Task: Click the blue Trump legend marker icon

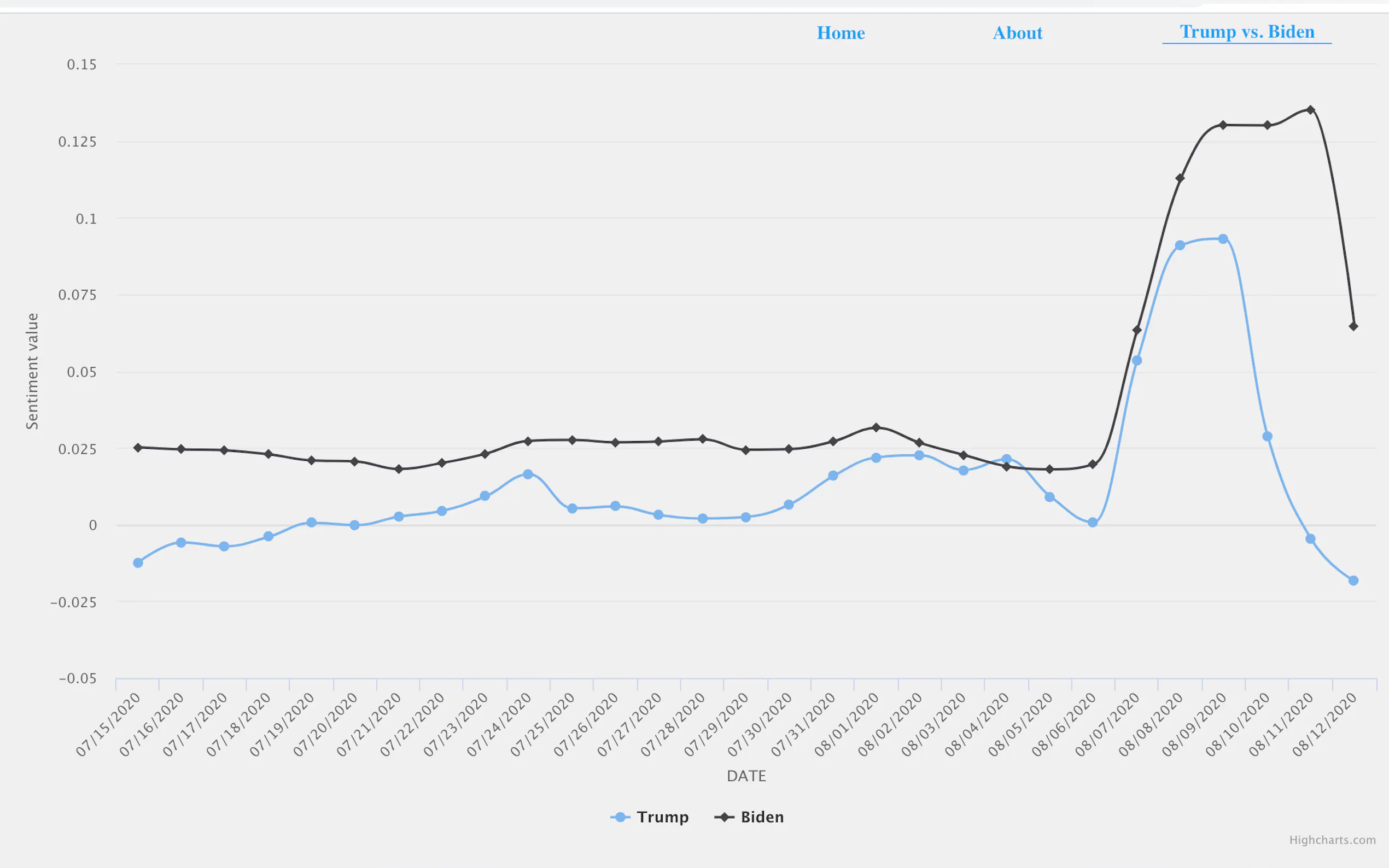Action: pos(620,817)
